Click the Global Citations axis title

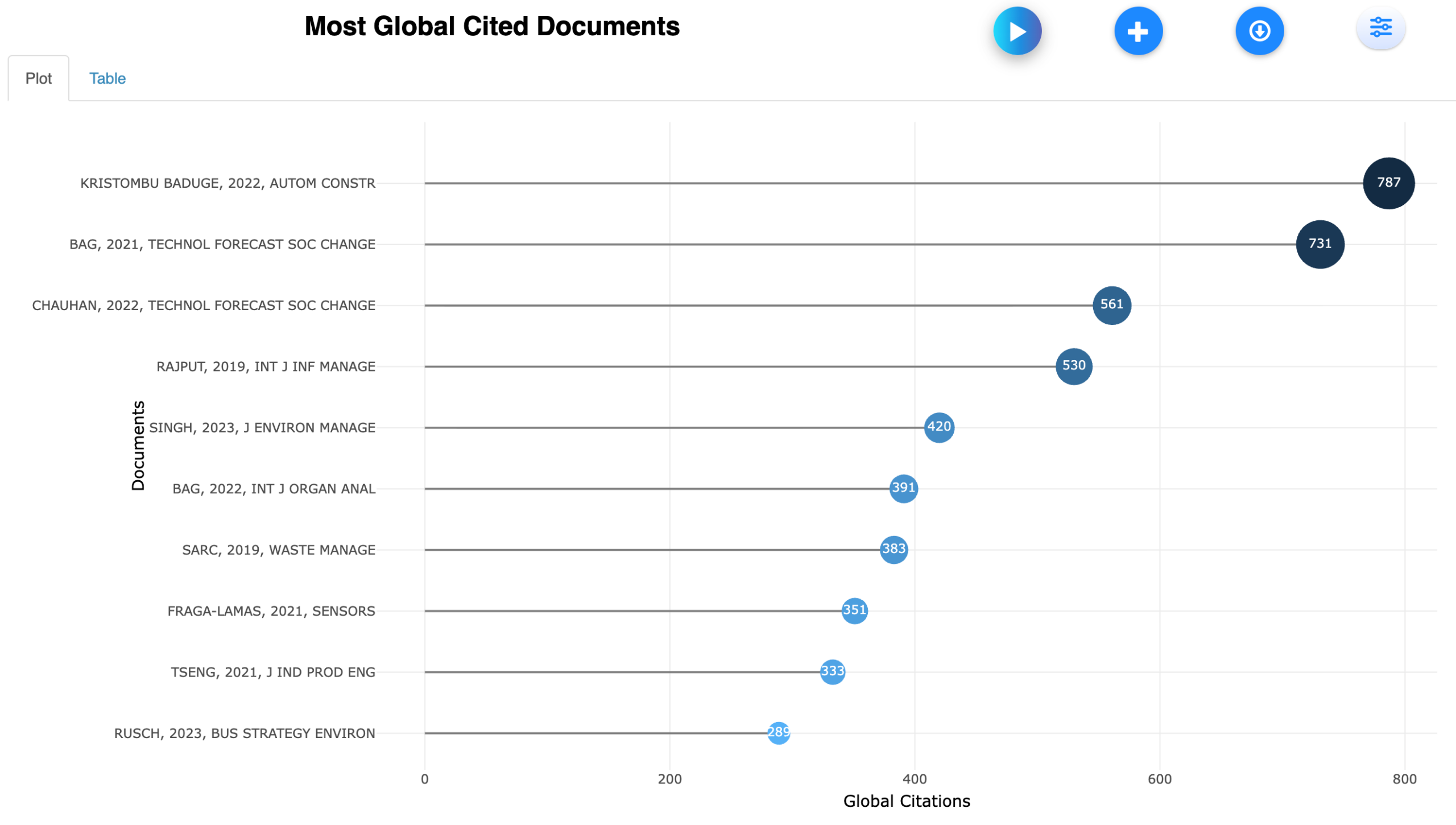pos(906,801)
